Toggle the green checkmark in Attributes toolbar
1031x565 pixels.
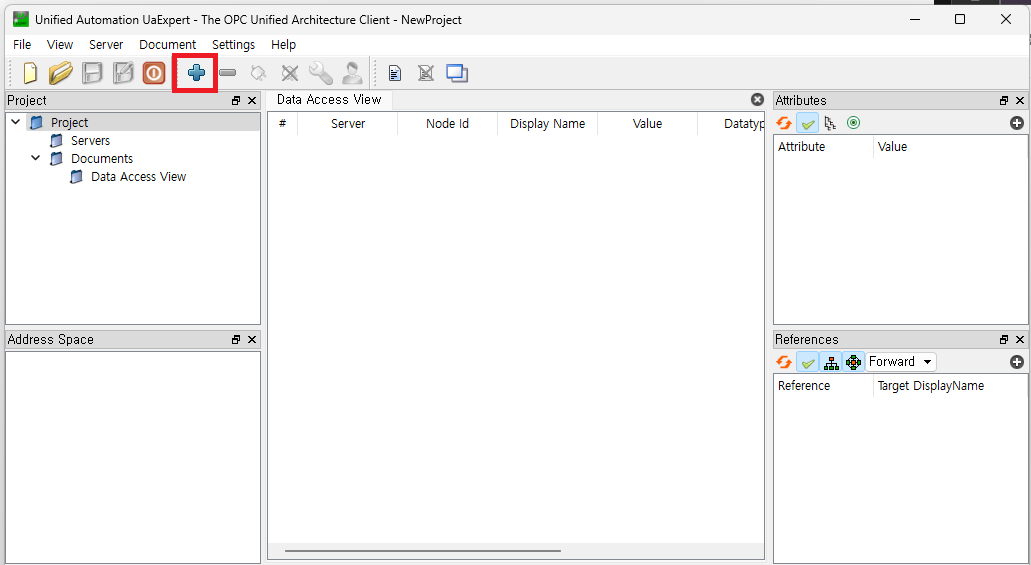point(807,123)
